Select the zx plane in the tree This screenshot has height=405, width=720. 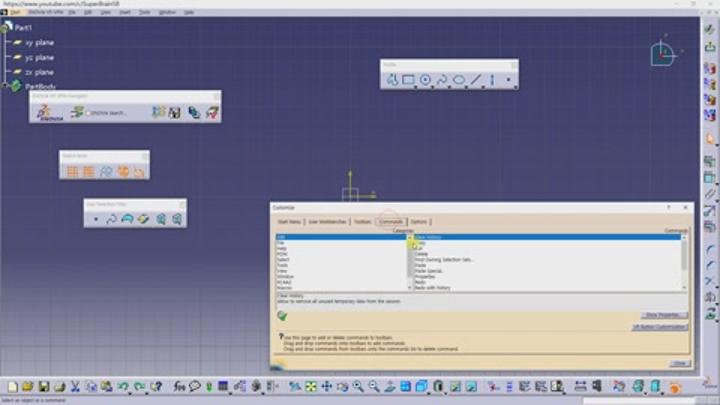click(39, 72)
